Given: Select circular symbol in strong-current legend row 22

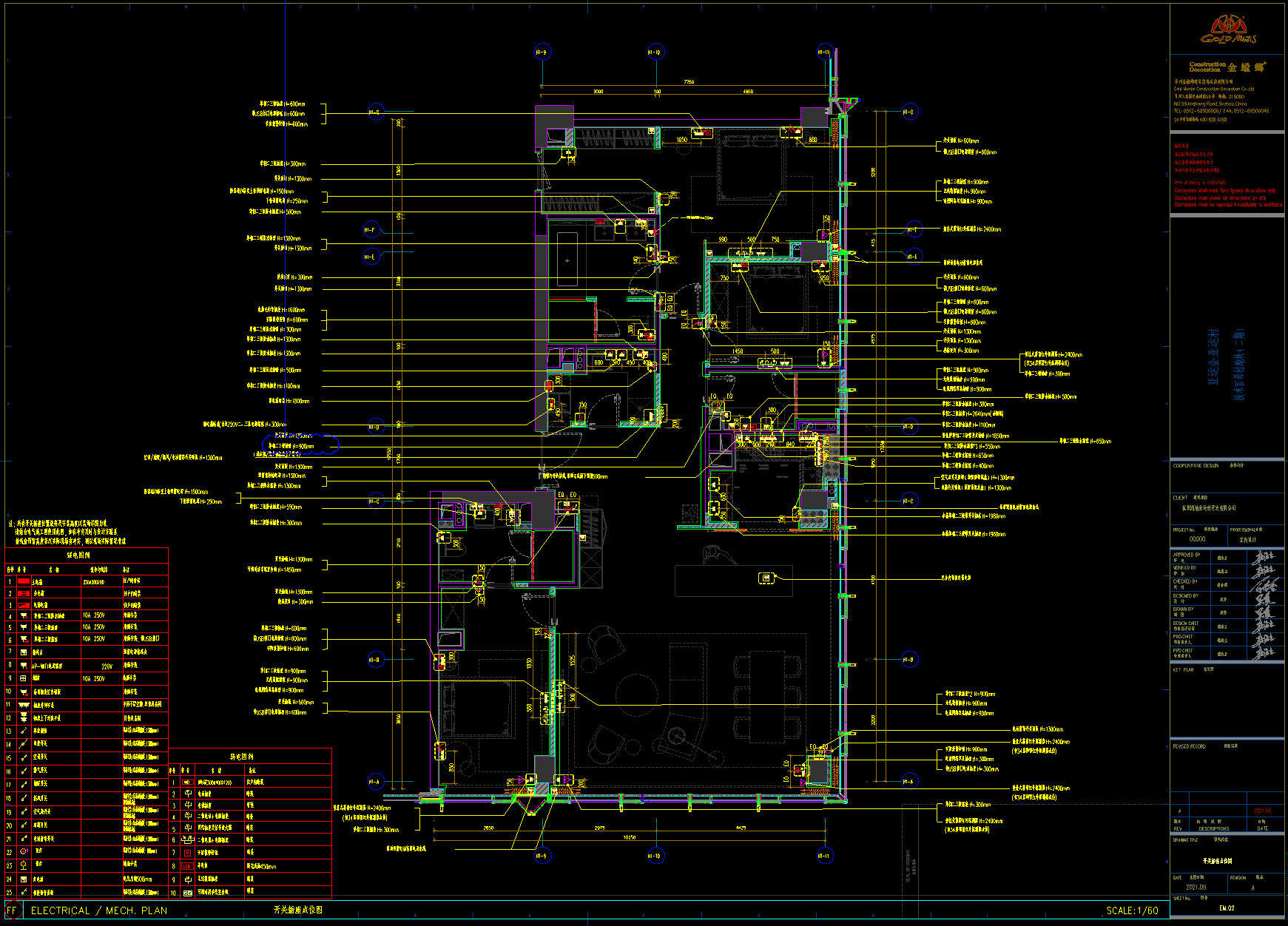Looking at the screenshot, I should click(x=24, y=851).
